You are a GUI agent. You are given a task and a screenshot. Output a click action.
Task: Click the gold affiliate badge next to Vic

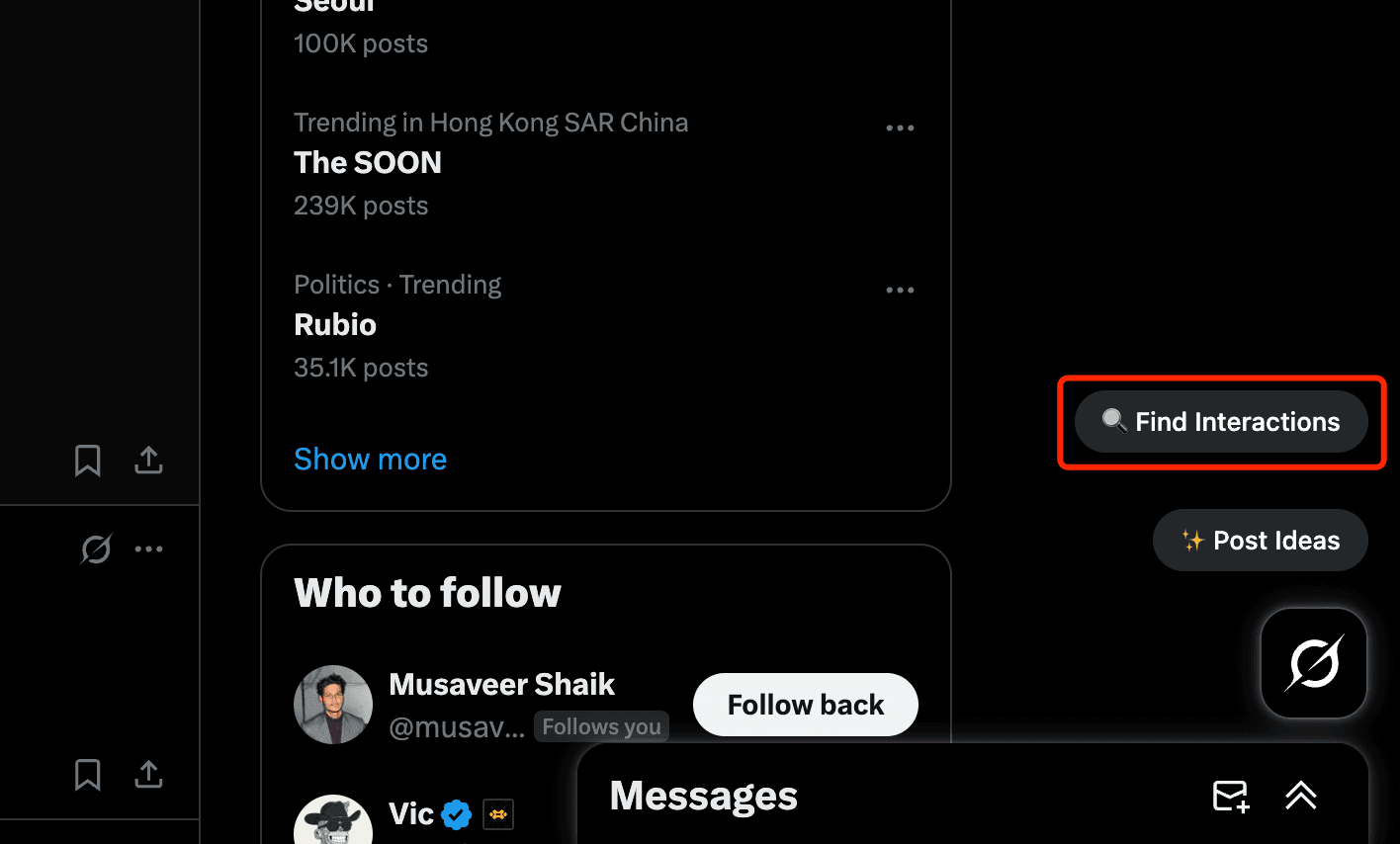(x=498, y=814)
